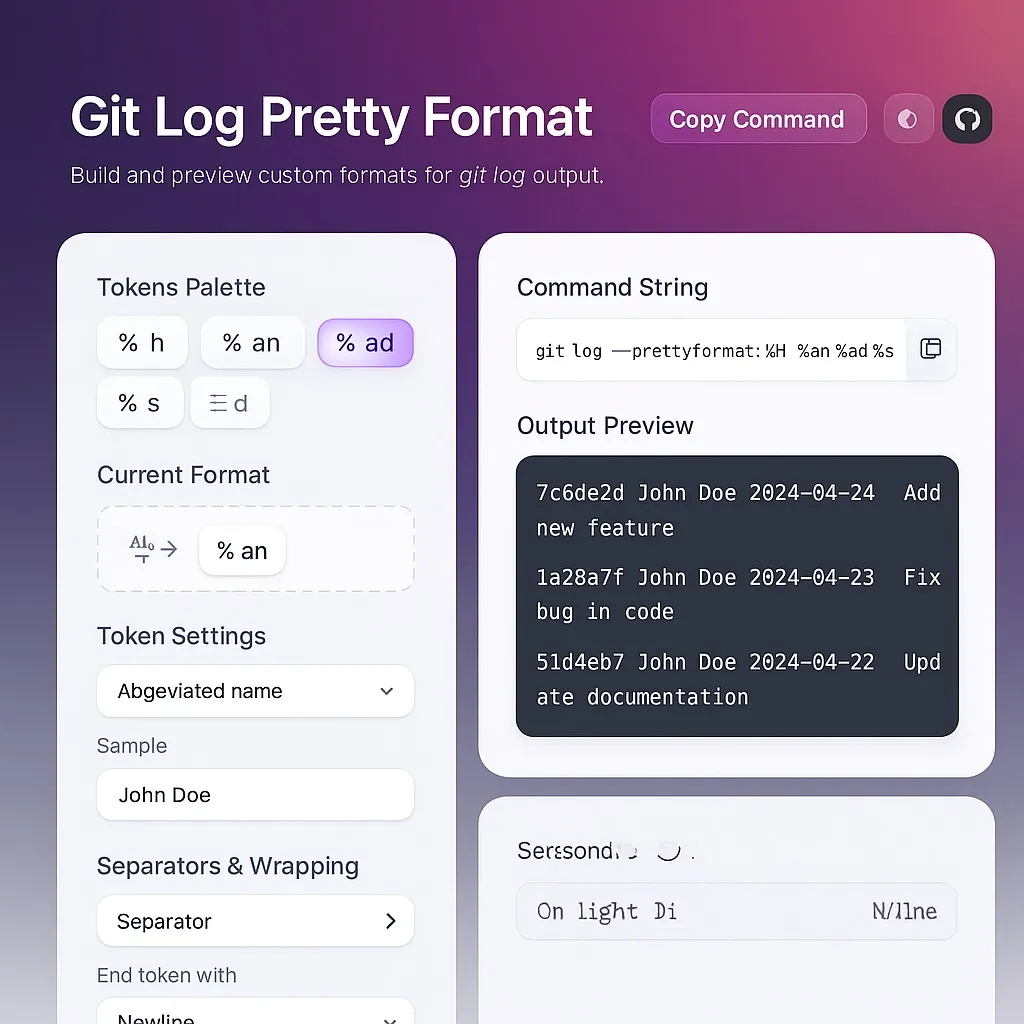Viewport: 1024px width, 1024px height.
Task: Open the Abbreviated name dropdown
Action: tap(255, 691)
